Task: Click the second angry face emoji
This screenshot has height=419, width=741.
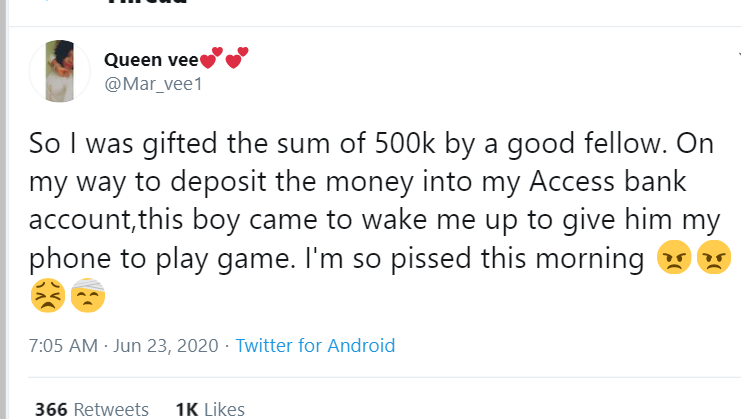Action: click(x=713, y=259)
